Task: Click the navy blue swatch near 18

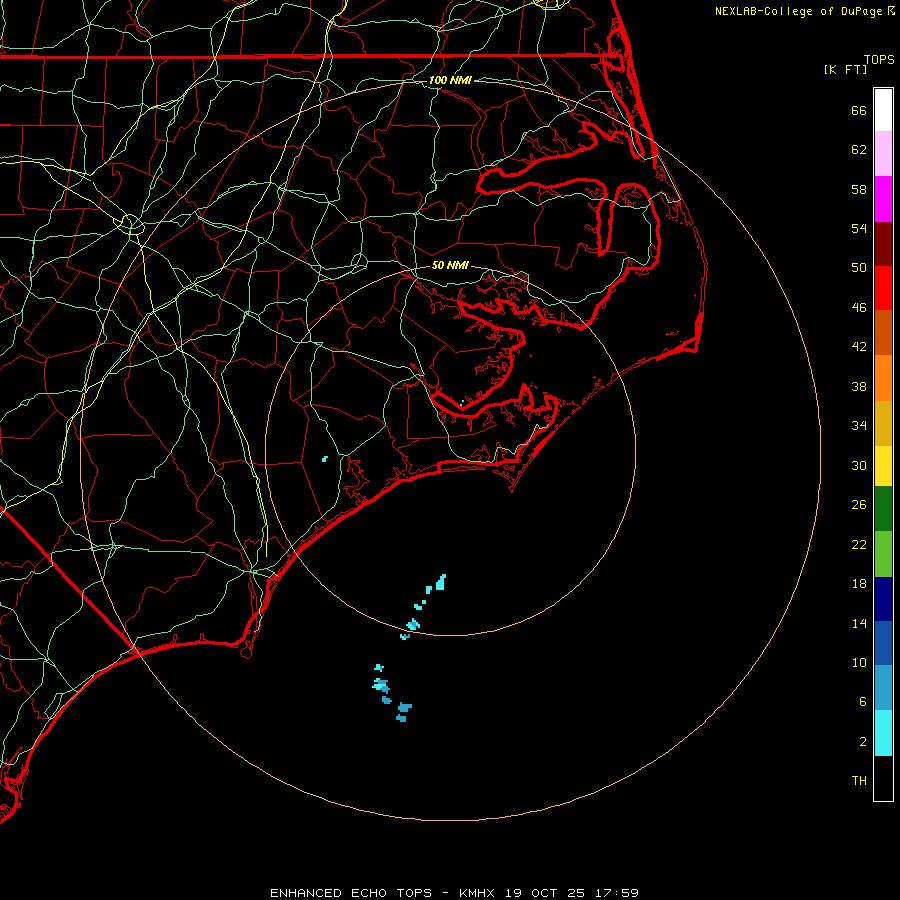Action: (x=883, y=599)
